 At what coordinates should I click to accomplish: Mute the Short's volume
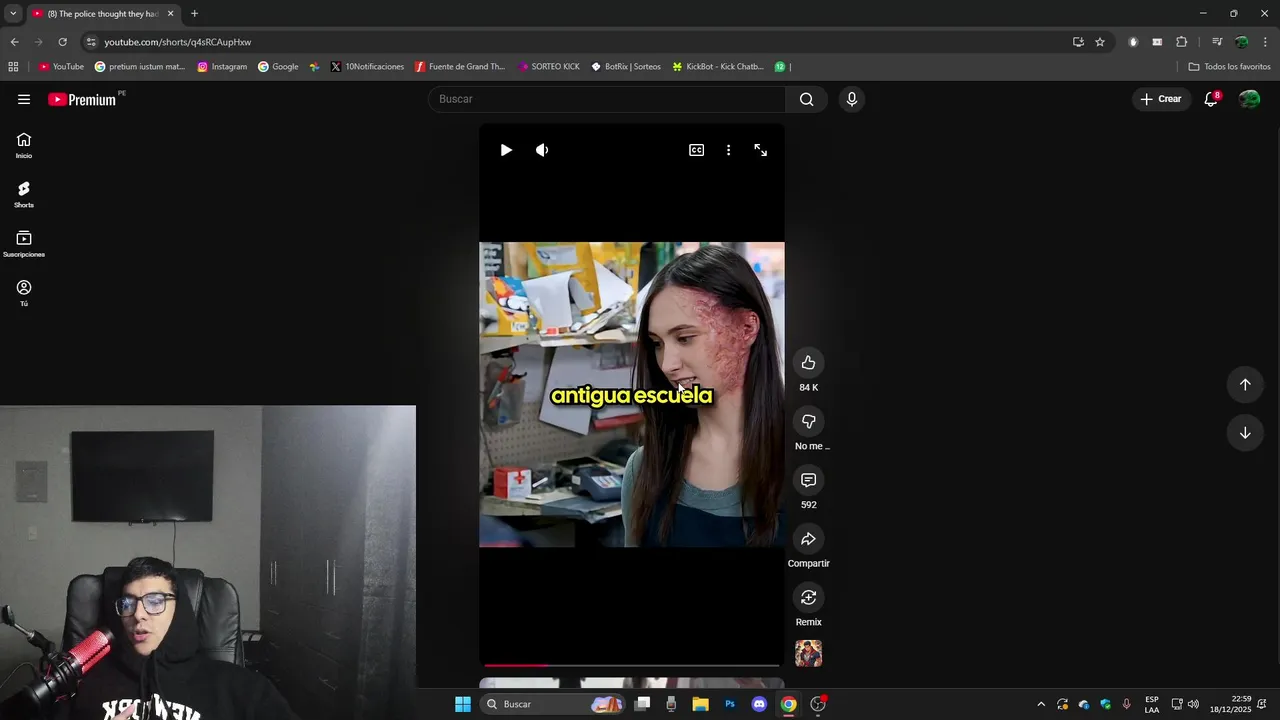click(542, 150)
